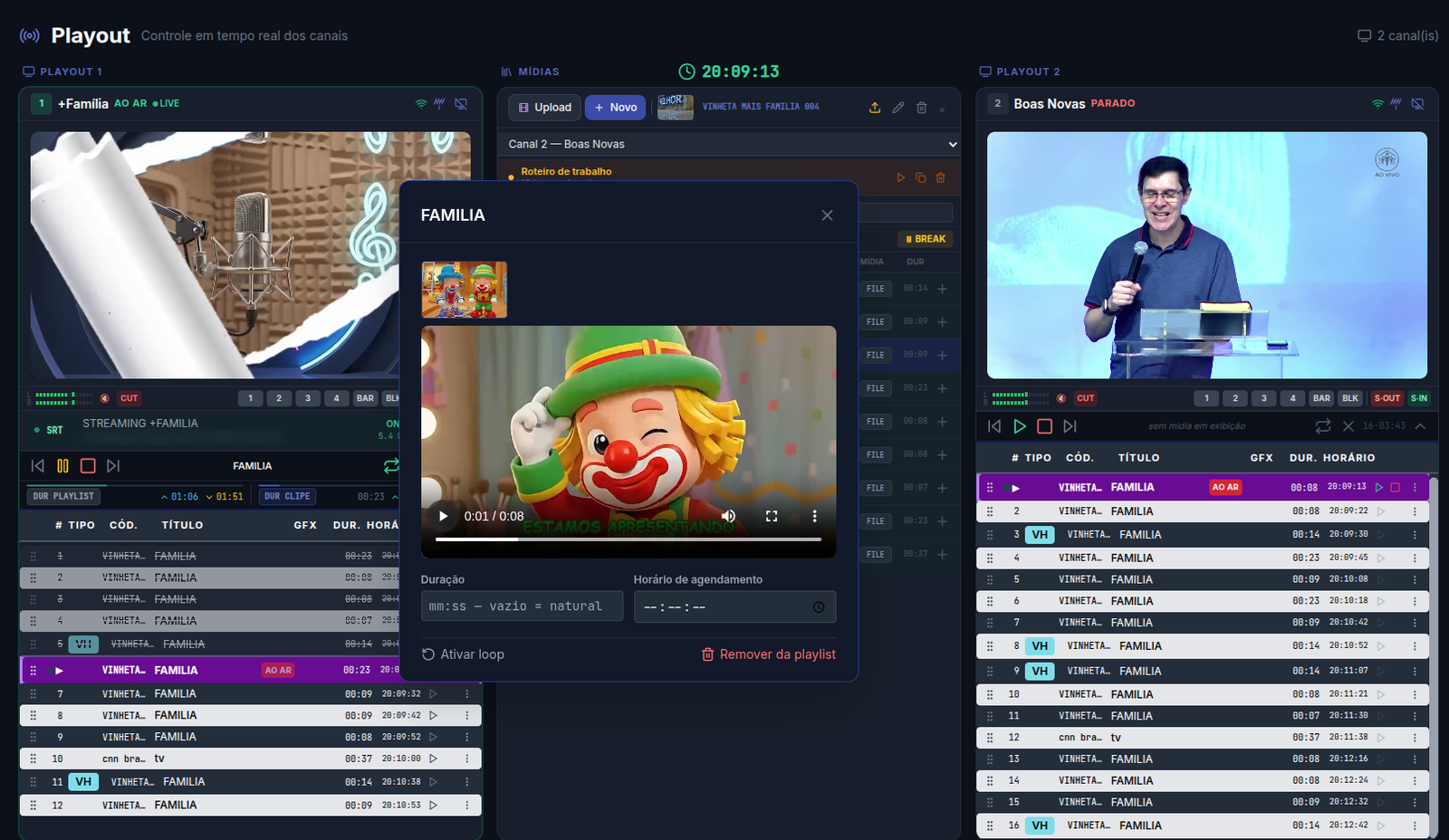The height and width of the screenshot is (840, 1449).
Task: Toggle loop icon in Playout 2 transport
Action: tap(1323, 425)
